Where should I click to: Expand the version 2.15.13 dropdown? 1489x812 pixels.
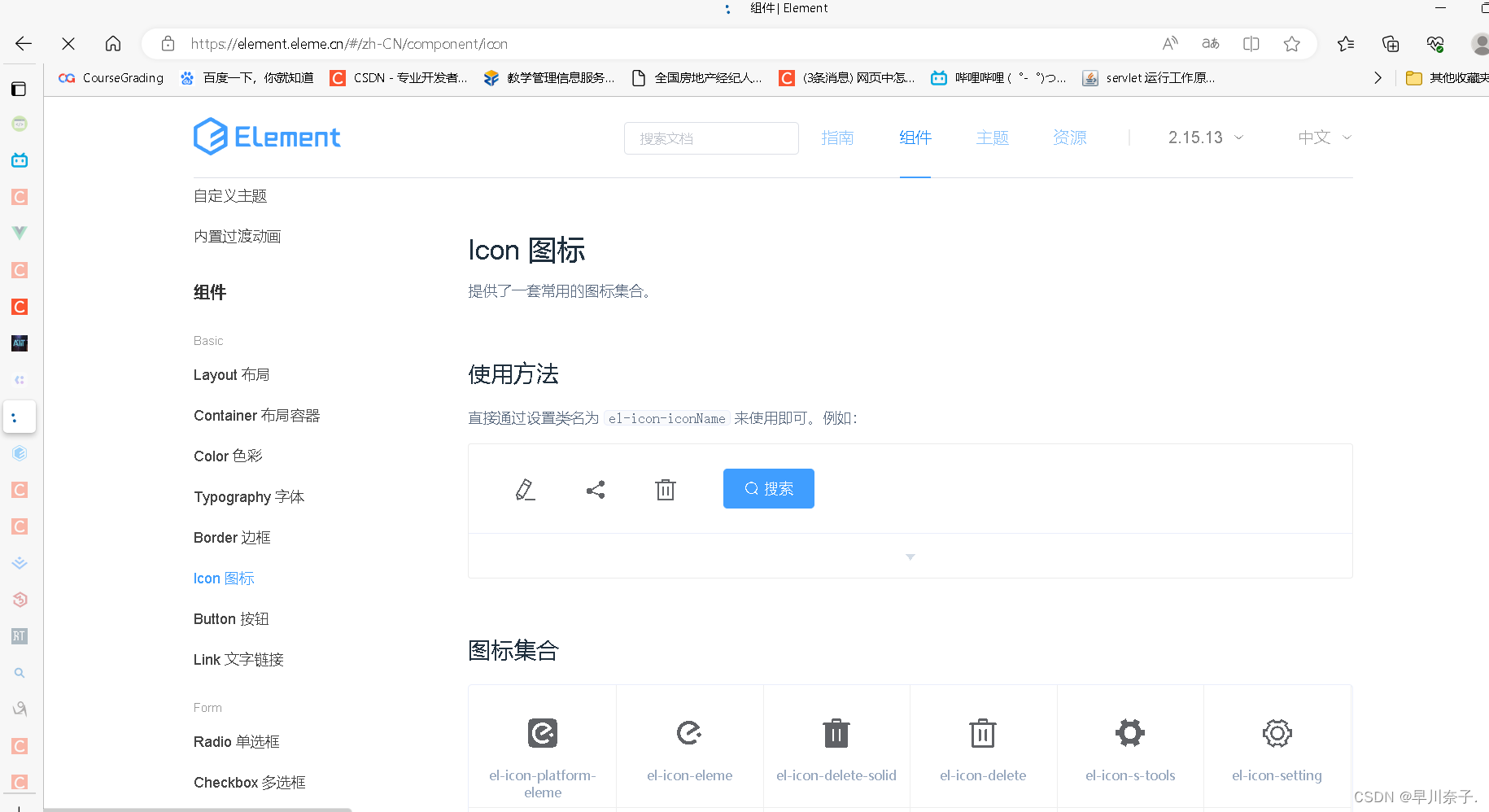1204,137
